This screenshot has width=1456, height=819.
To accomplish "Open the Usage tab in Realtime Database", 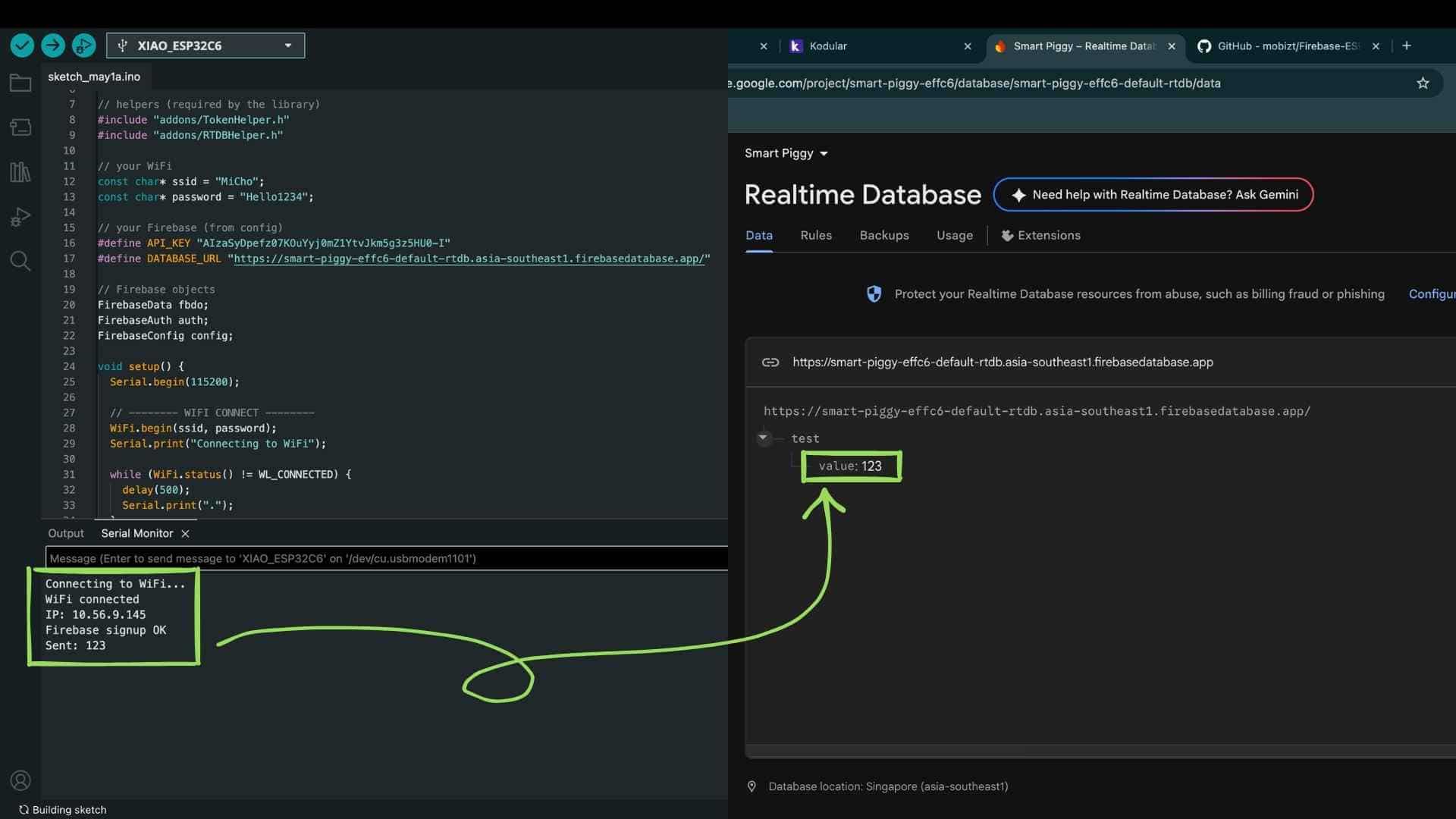I will click(x=955, y=235).
